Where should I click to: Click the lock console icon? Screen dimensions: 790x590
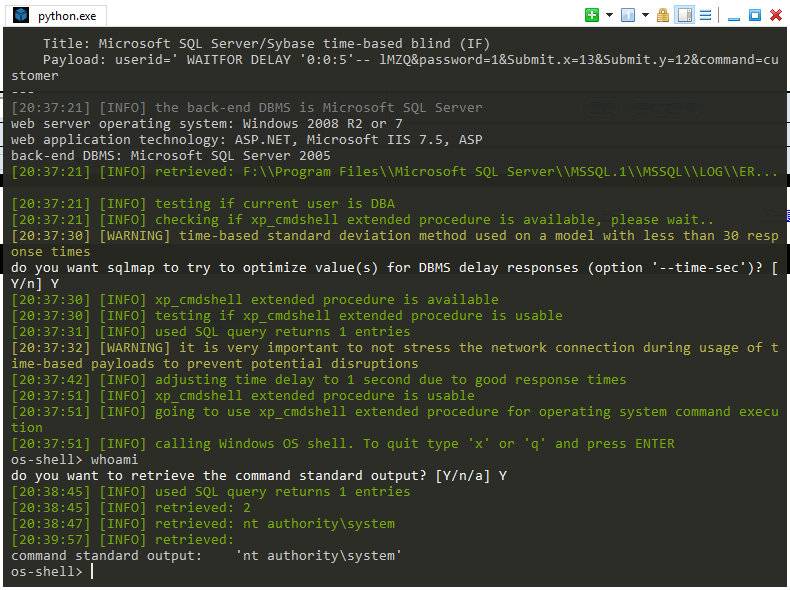point(663,15)
